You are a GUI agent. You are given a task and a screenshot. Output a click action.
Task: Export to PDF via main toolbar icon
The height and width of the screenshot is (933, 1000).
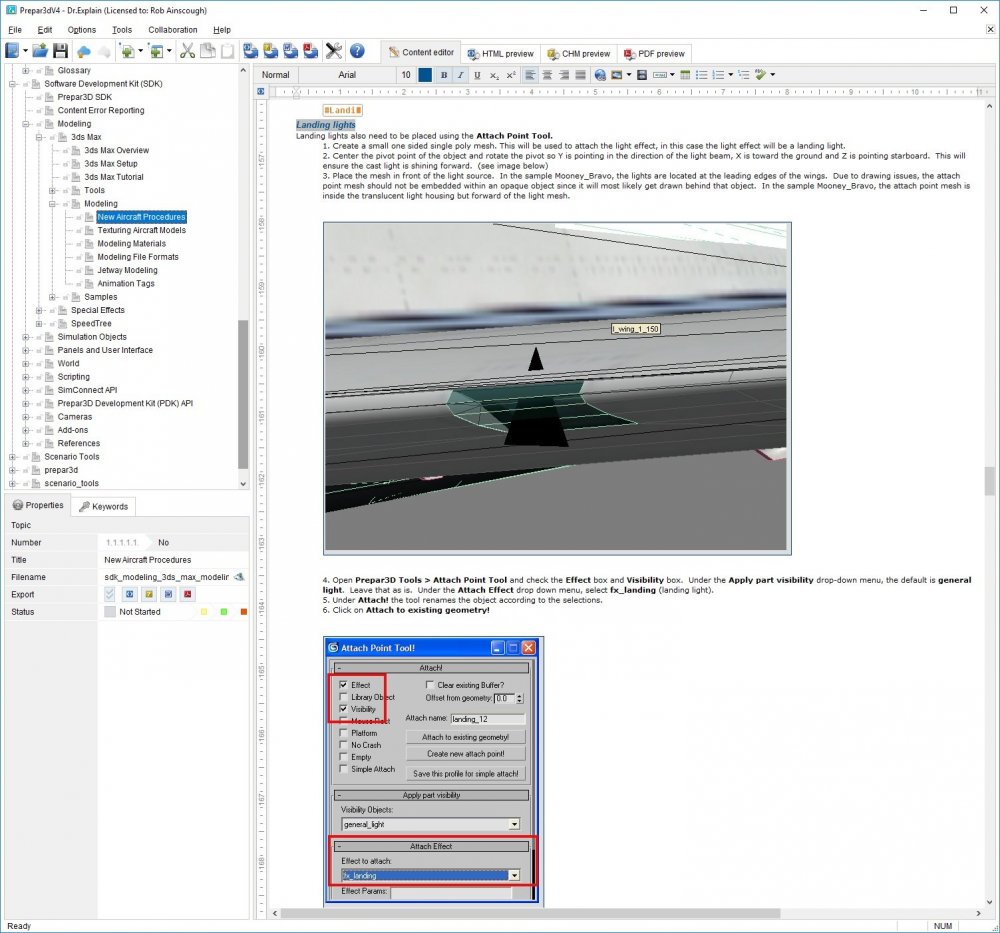click(x=311, y=51)
